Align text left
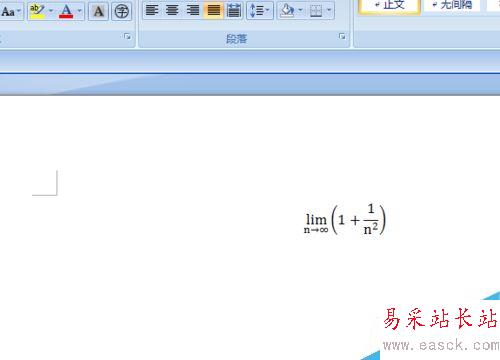Screen dimensions: 500x360 click(152, 10)
